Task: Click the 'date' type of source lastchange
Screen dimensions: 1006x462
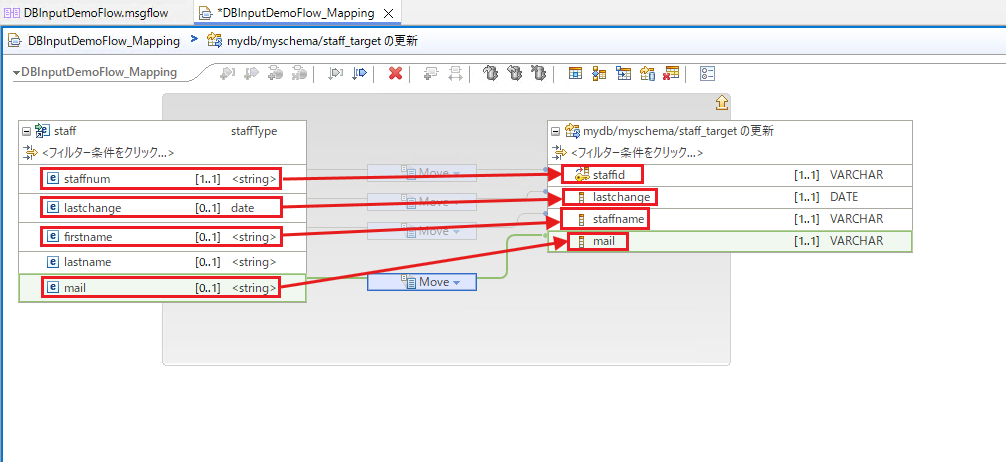Action: [x=243, y=208]
